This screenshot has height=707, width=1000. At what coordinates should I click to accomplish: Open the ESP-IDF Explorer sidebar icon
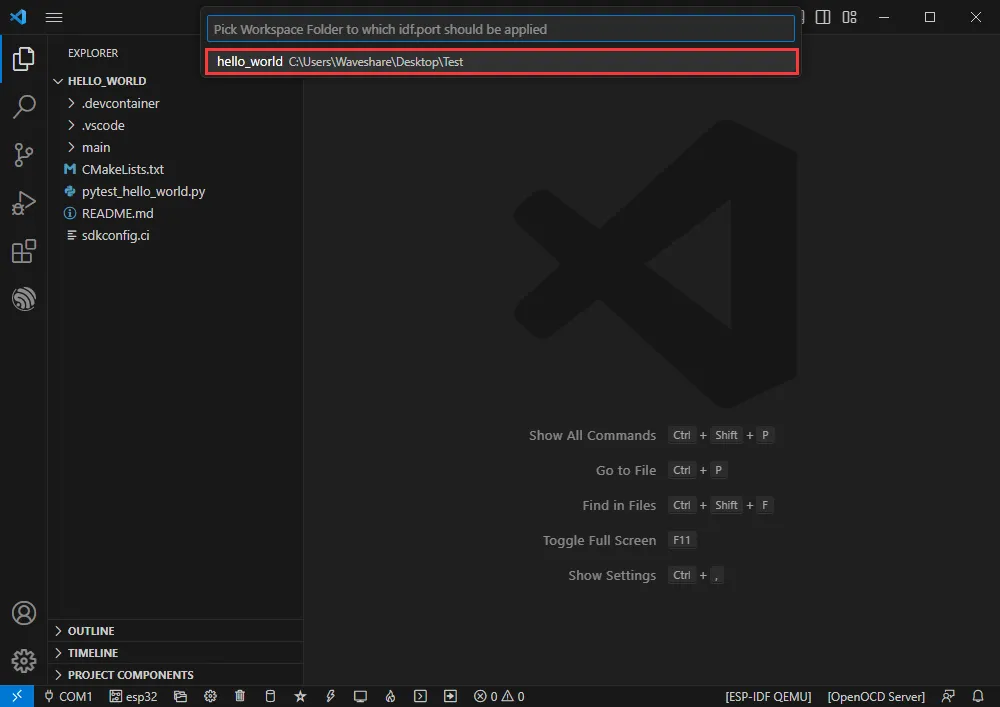tap(23, 299)
